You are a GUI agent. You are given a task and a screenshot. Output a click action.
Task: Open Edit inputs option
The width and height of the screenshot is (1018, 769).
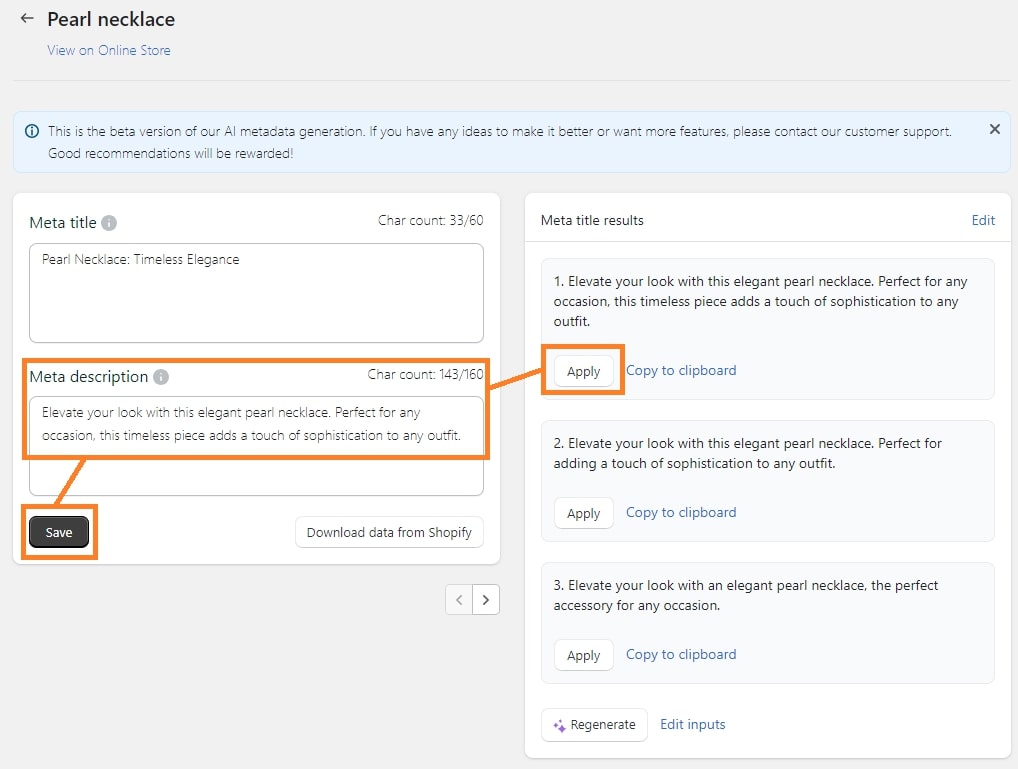692,724
